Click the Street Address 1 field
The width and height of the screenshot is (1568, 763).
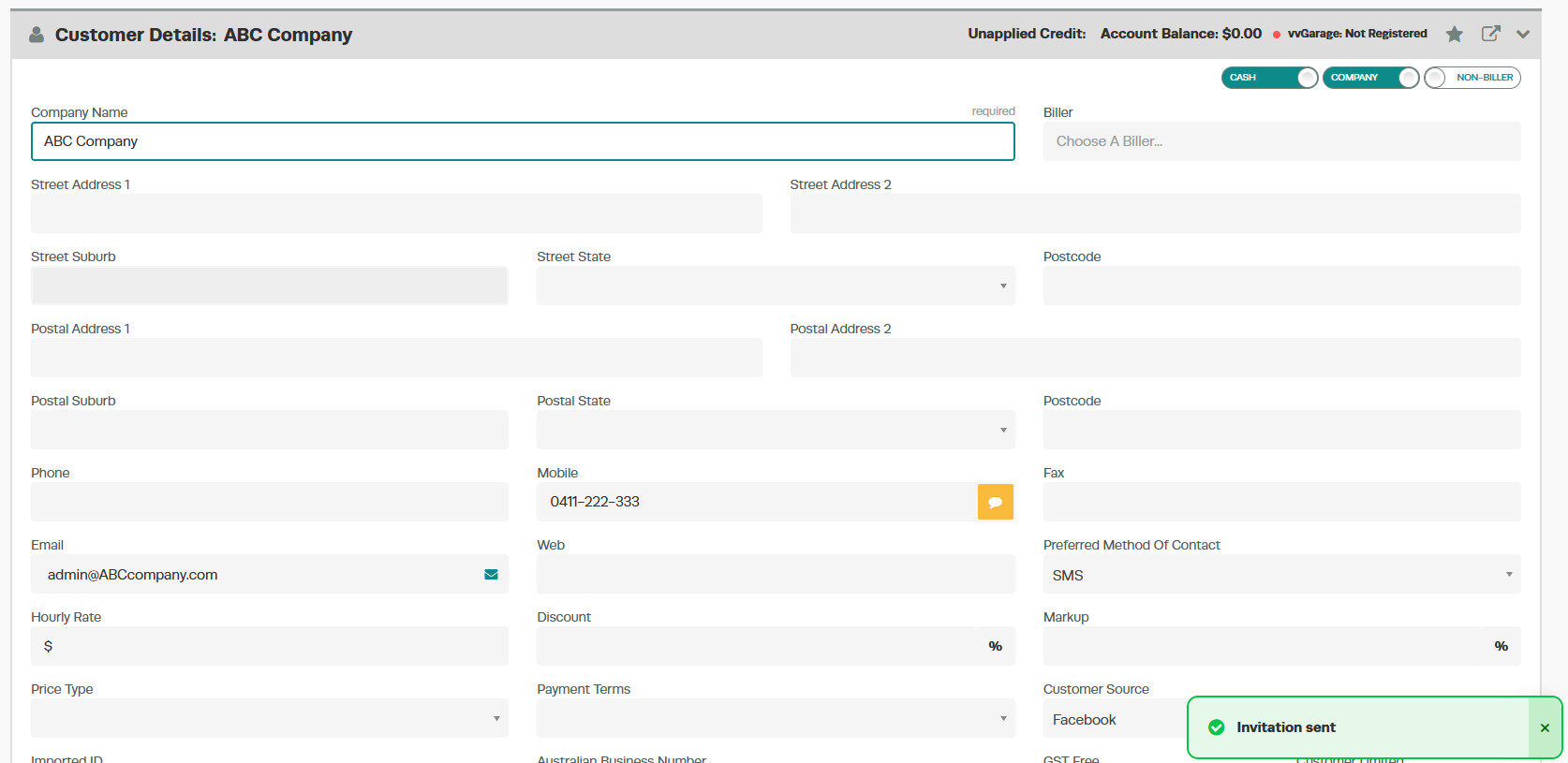tap(396, 213)
